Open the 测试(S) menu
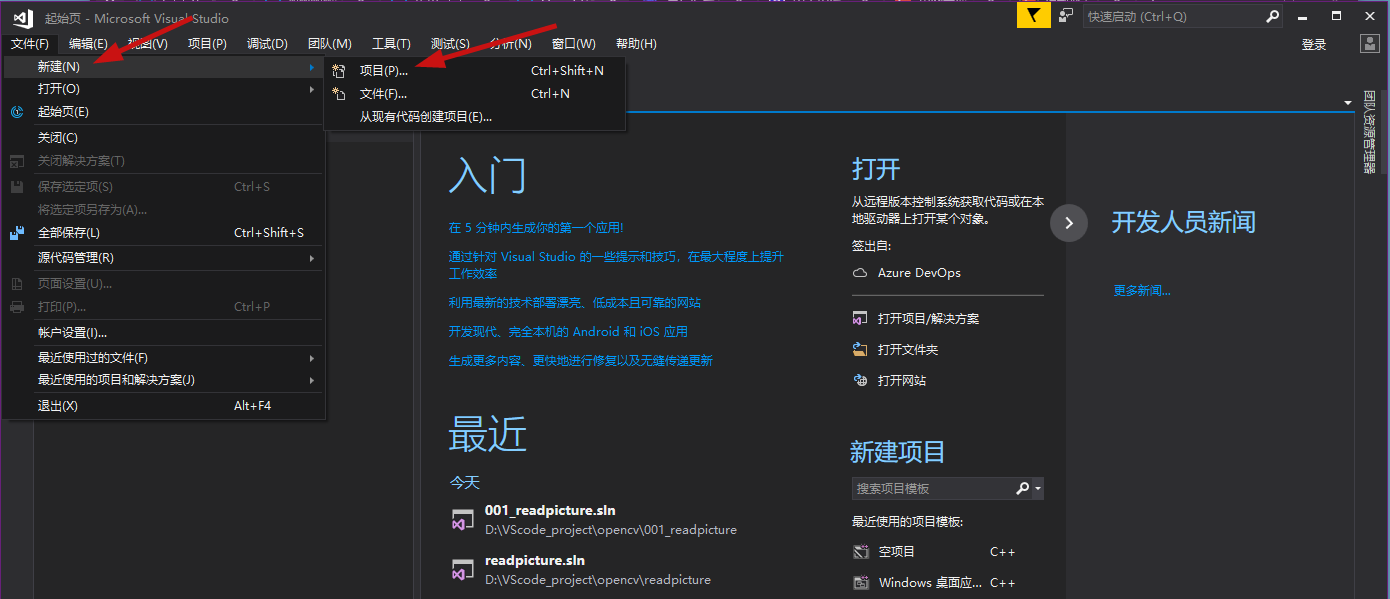 coord(450,44)
